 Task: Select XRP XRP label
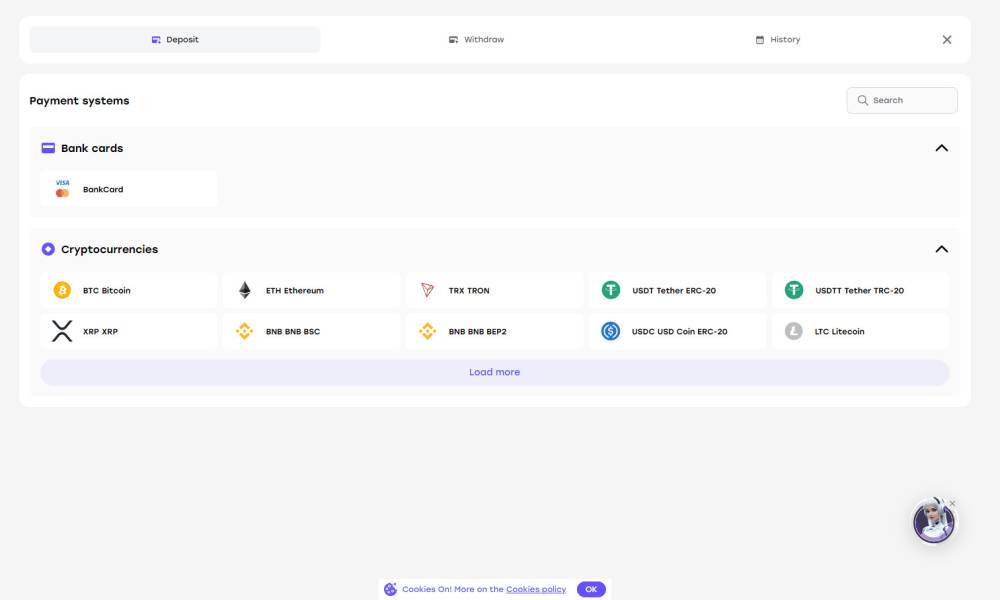coord(100,332)
